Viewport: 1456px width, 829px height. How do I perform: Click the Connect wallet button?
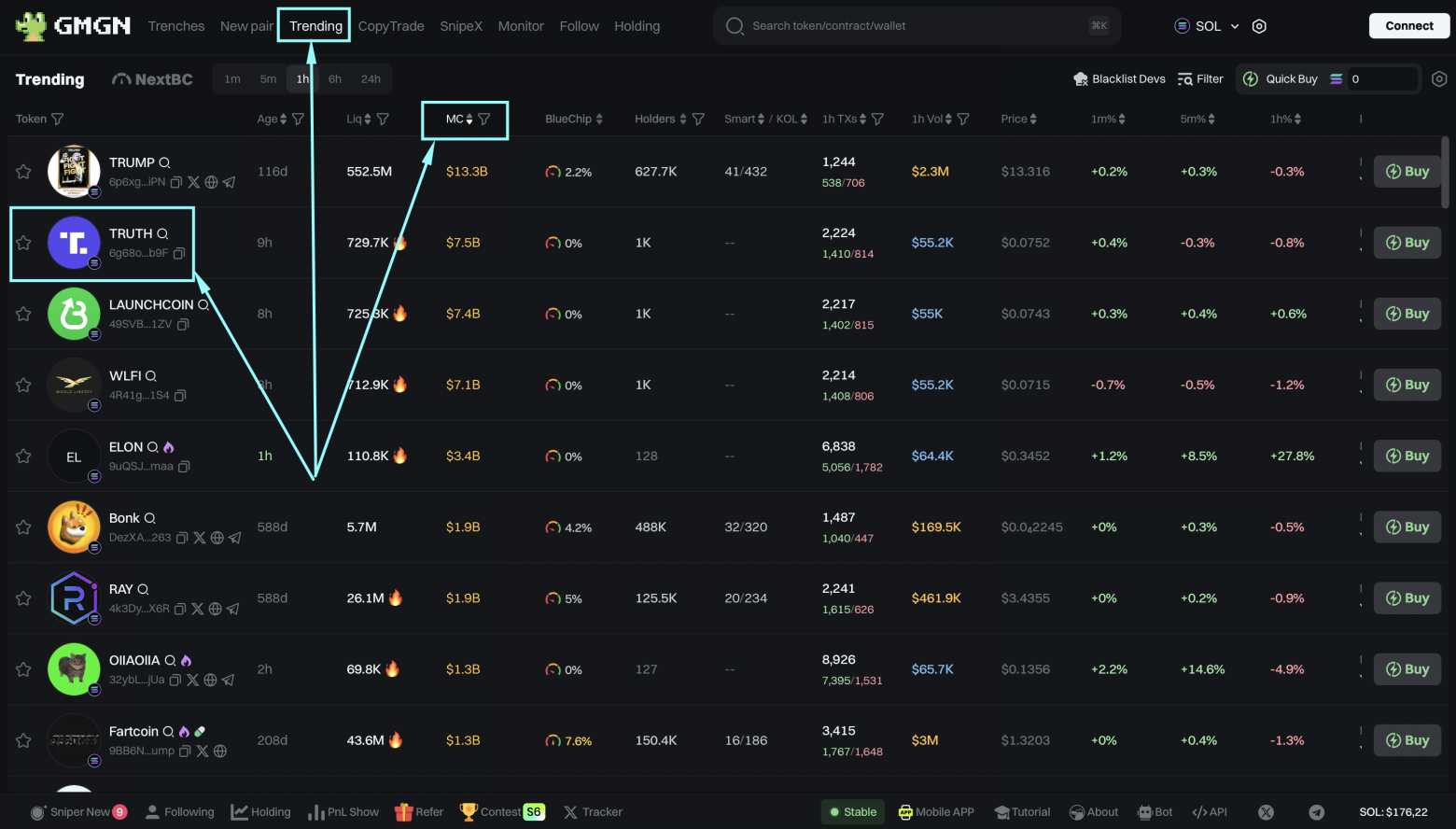pyautogui.click(x=1408, y=25)
